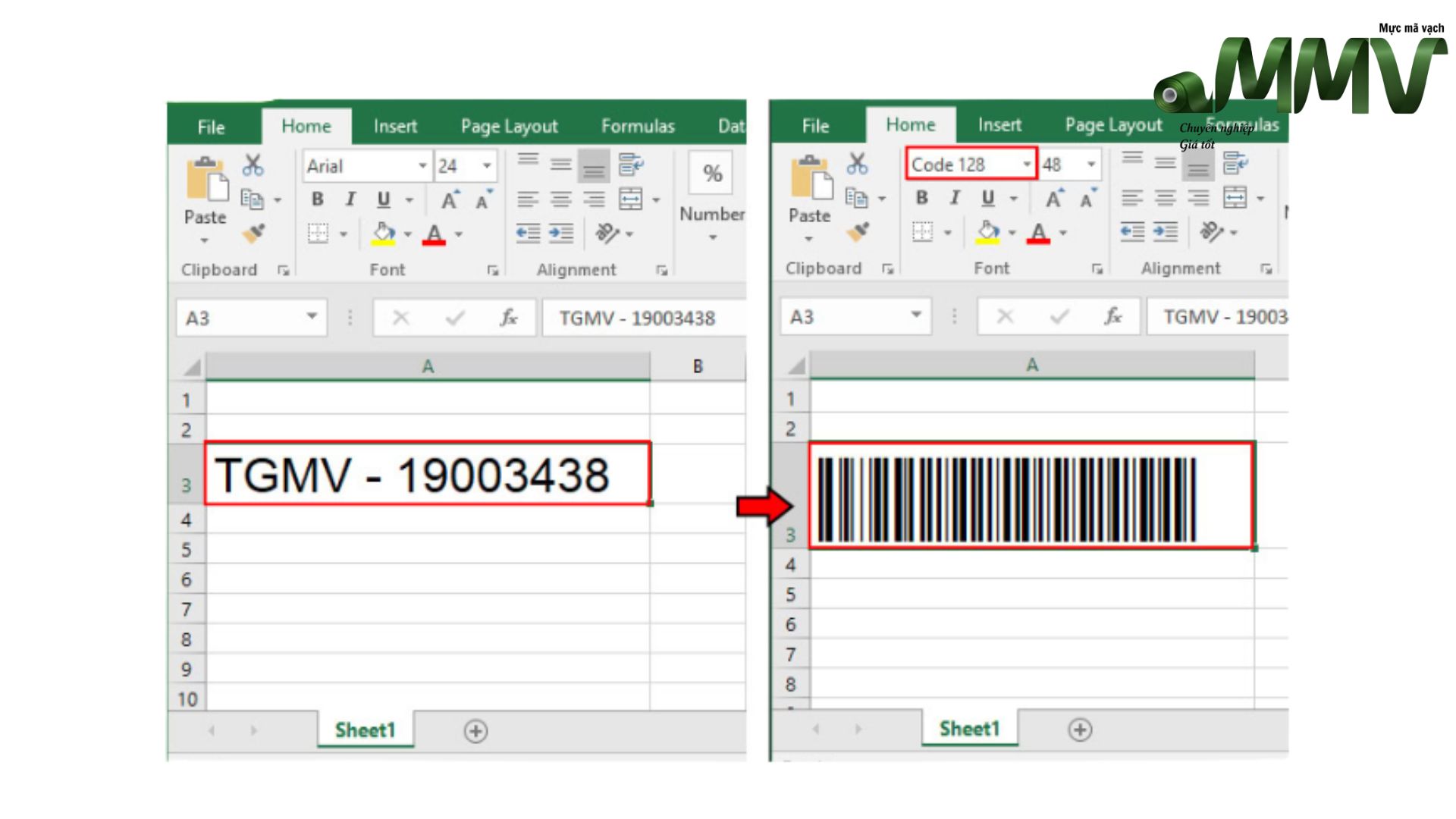The image size is (1456, 819).
Task: Click Fill Color bucket in right window
Action: 988,232
